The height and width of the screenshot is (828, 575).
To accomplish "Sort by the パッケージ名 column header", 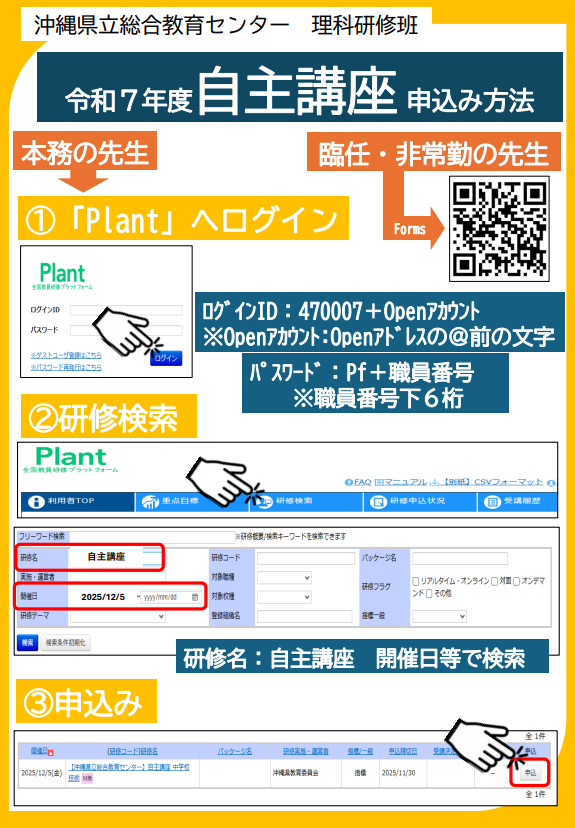I will point(235,751).
